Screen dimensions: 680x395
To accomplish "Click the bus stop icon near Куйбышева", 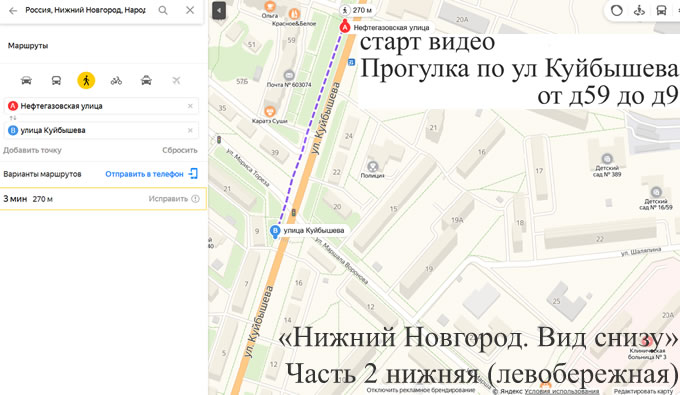I will tap(351, 62).
